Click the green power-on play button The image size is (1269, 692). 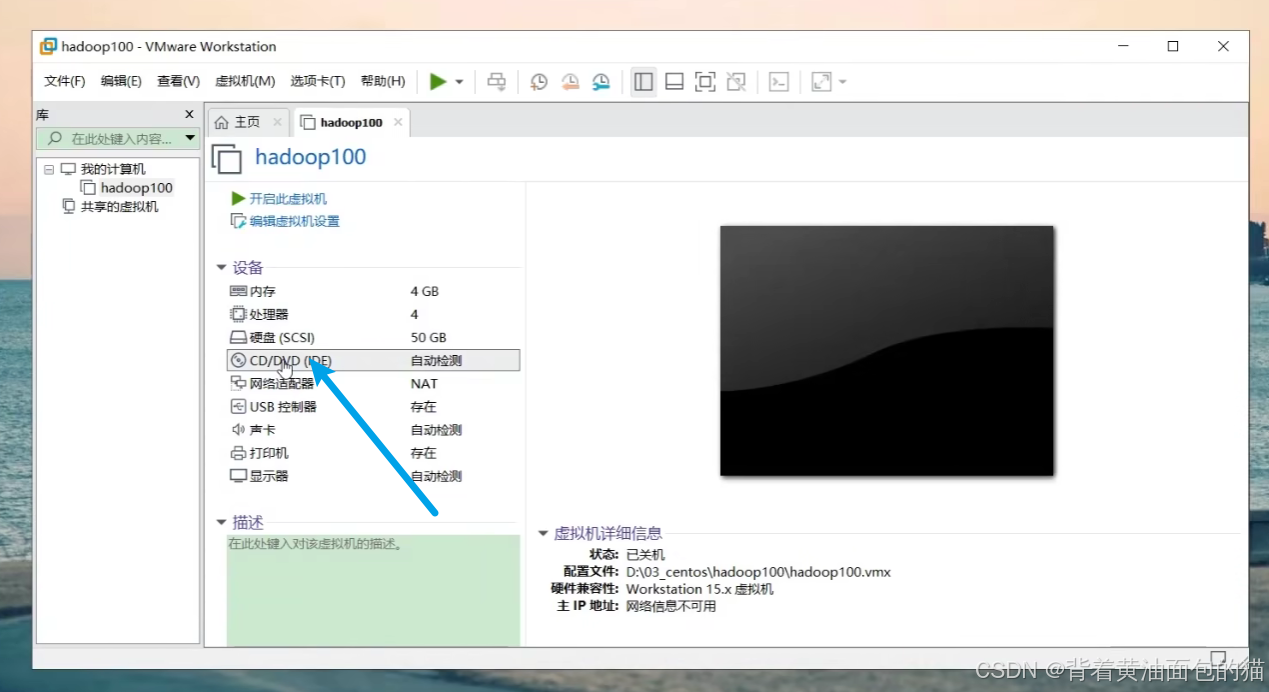[438, 82]
